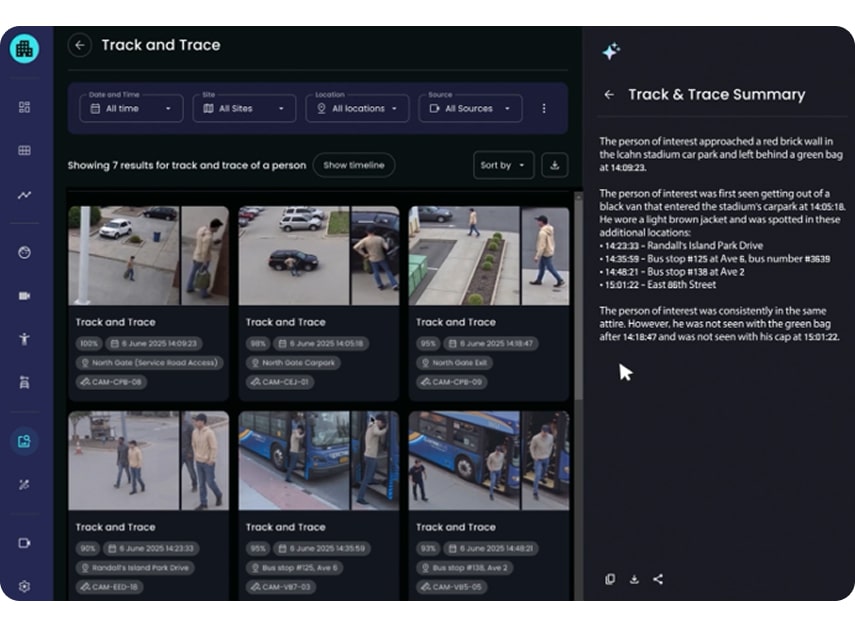Click the 14:35:59 Bus stop #125 summary line
The width and height of the screenshot is (855, 627).
(x=715, y=259)
